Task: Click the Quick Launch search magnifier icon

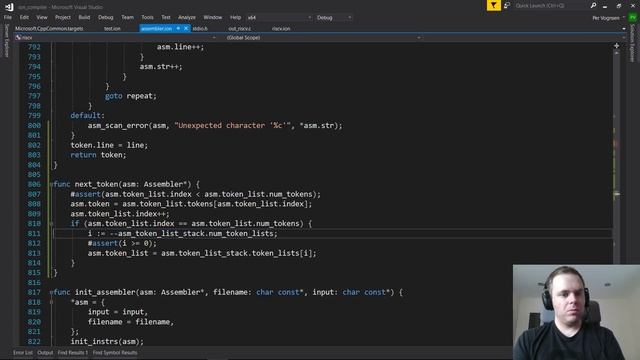Action: 593,5
